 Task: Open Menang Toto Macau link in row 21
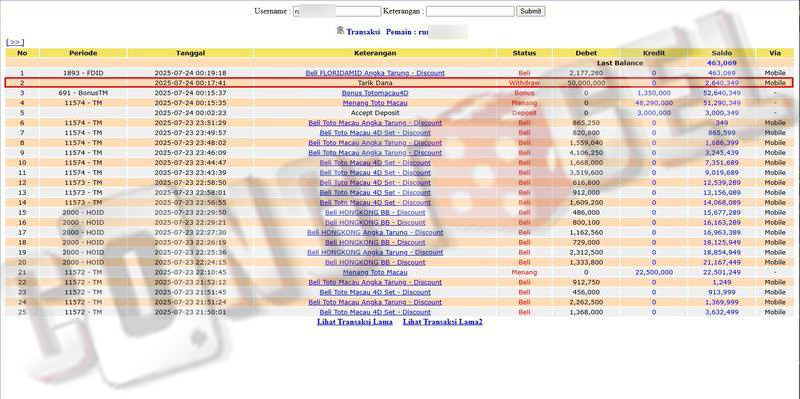point(375,272)
